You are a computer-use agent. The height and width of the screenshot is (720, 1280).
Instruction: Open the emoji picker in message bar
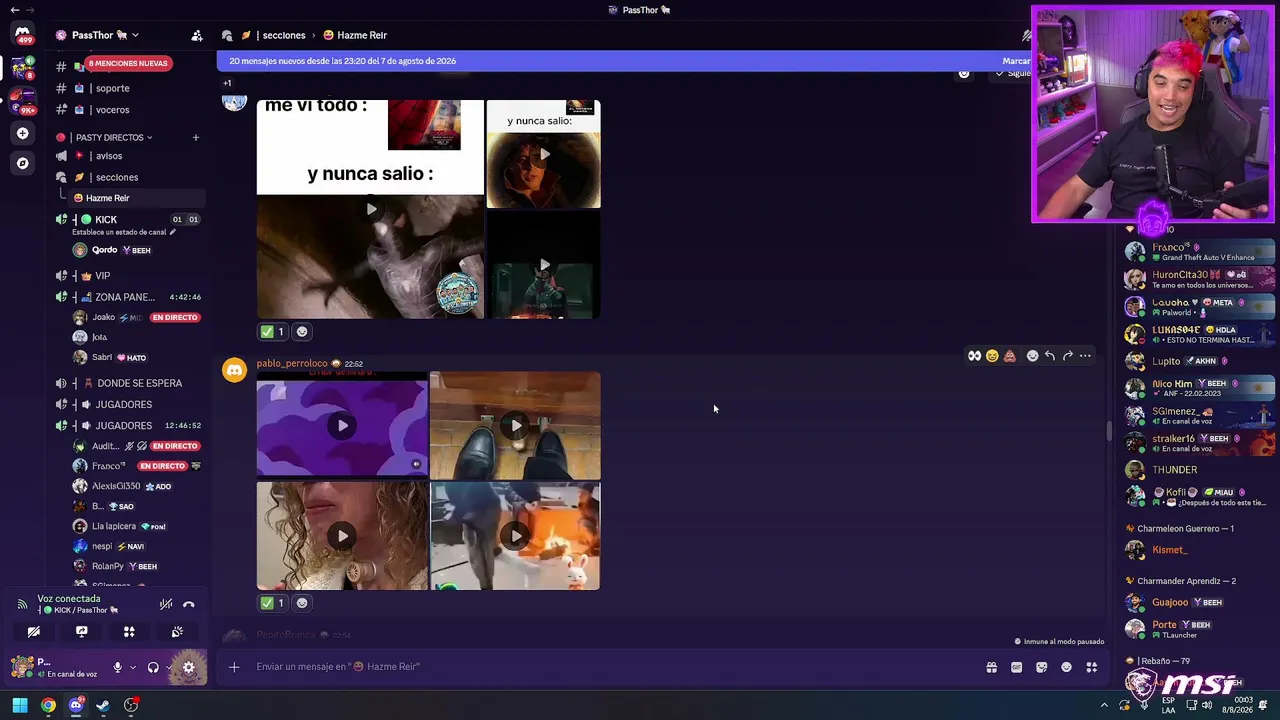click(x=1067, y=667)
